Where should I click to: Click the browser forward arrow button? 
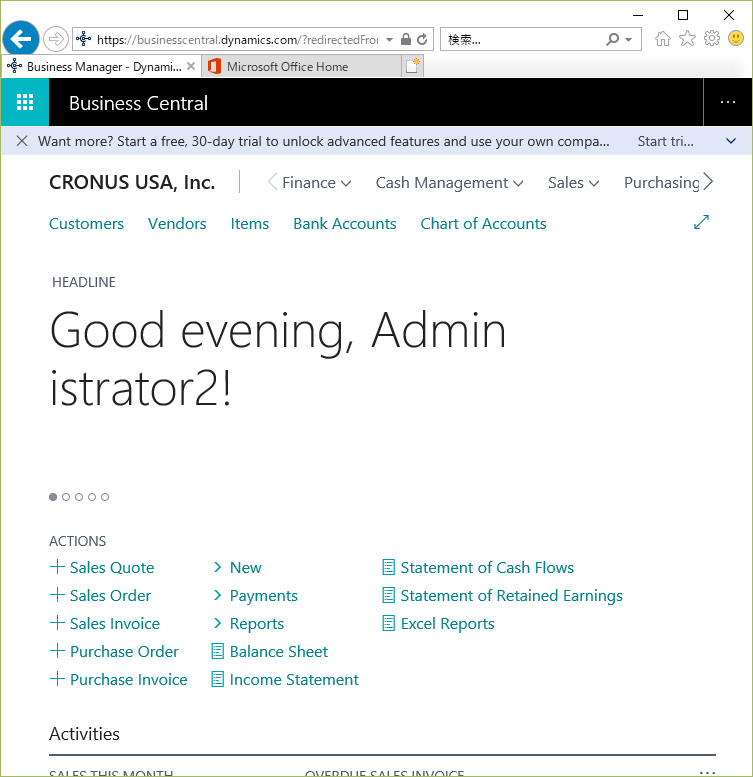click(x=55, y=39)
